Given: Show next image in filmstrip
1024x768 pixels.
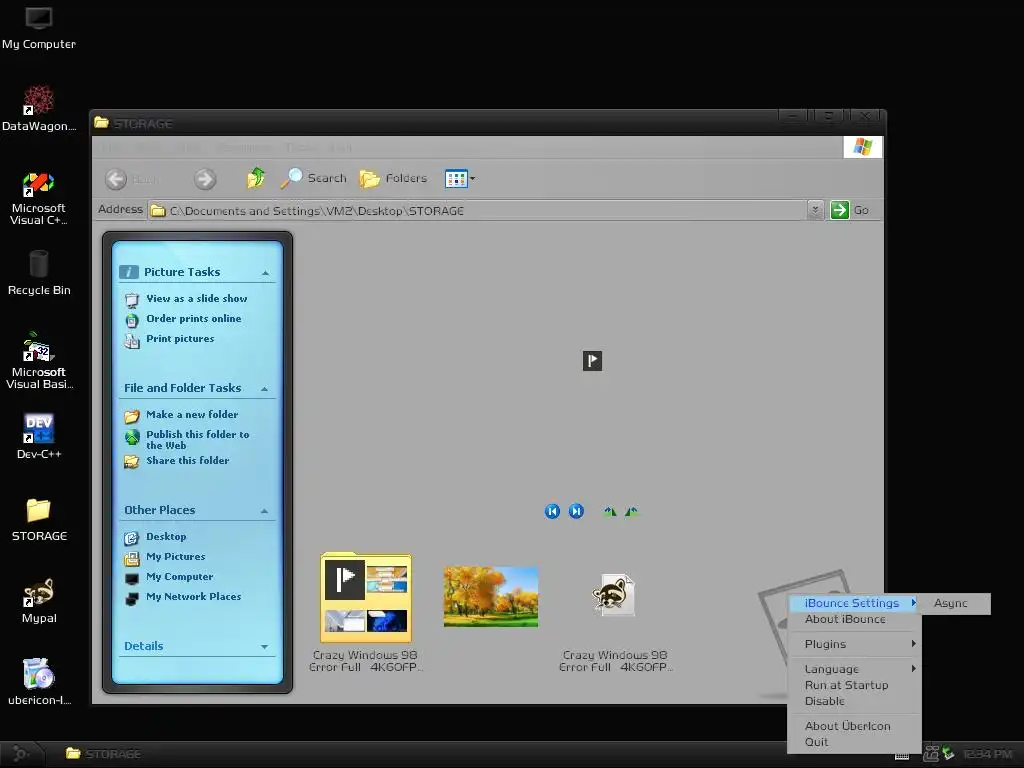Looking at the screenshot, I should pos(576,511).
